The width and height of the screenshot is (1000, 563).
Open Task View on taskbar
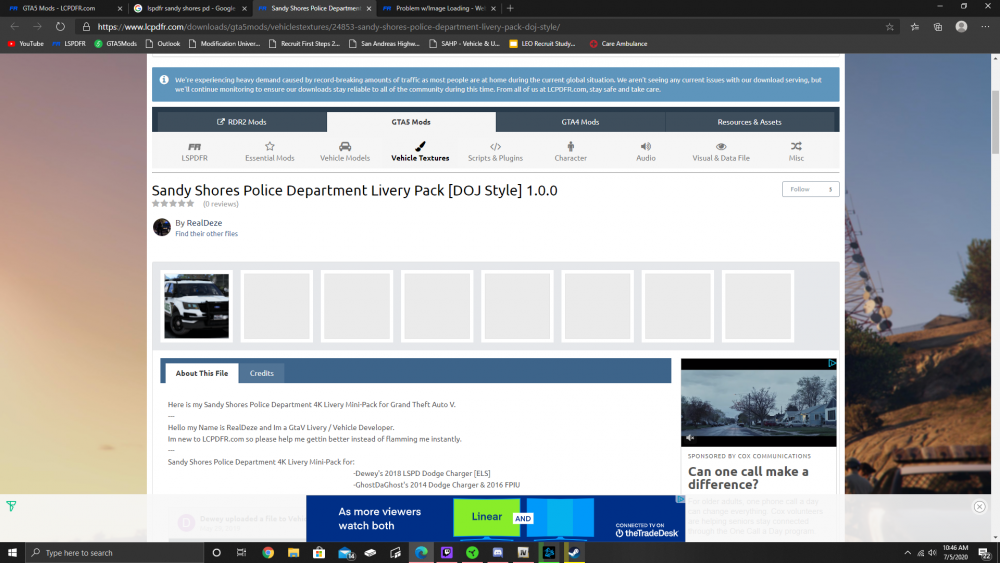pyautogui.click(x=241, y=553)
